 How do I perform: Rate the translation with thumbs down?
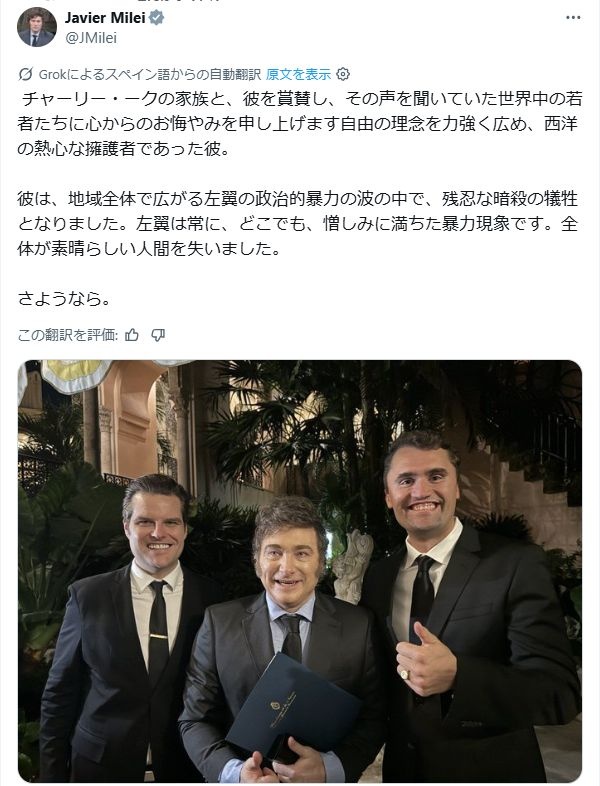tap(158, 335)
